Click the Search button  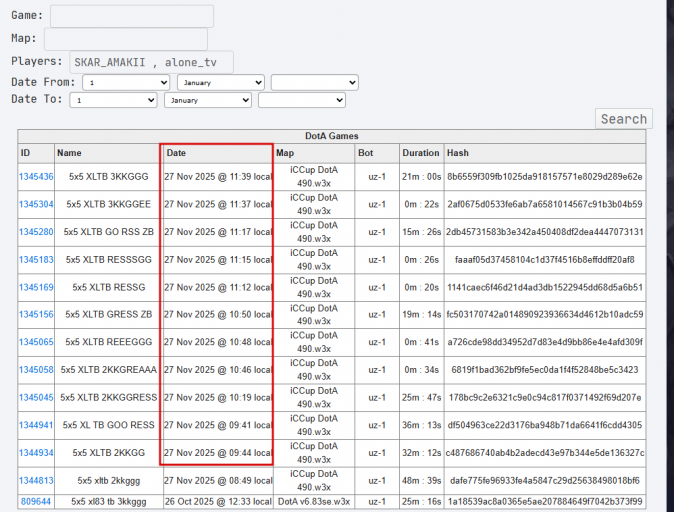[x=624, y=119]
